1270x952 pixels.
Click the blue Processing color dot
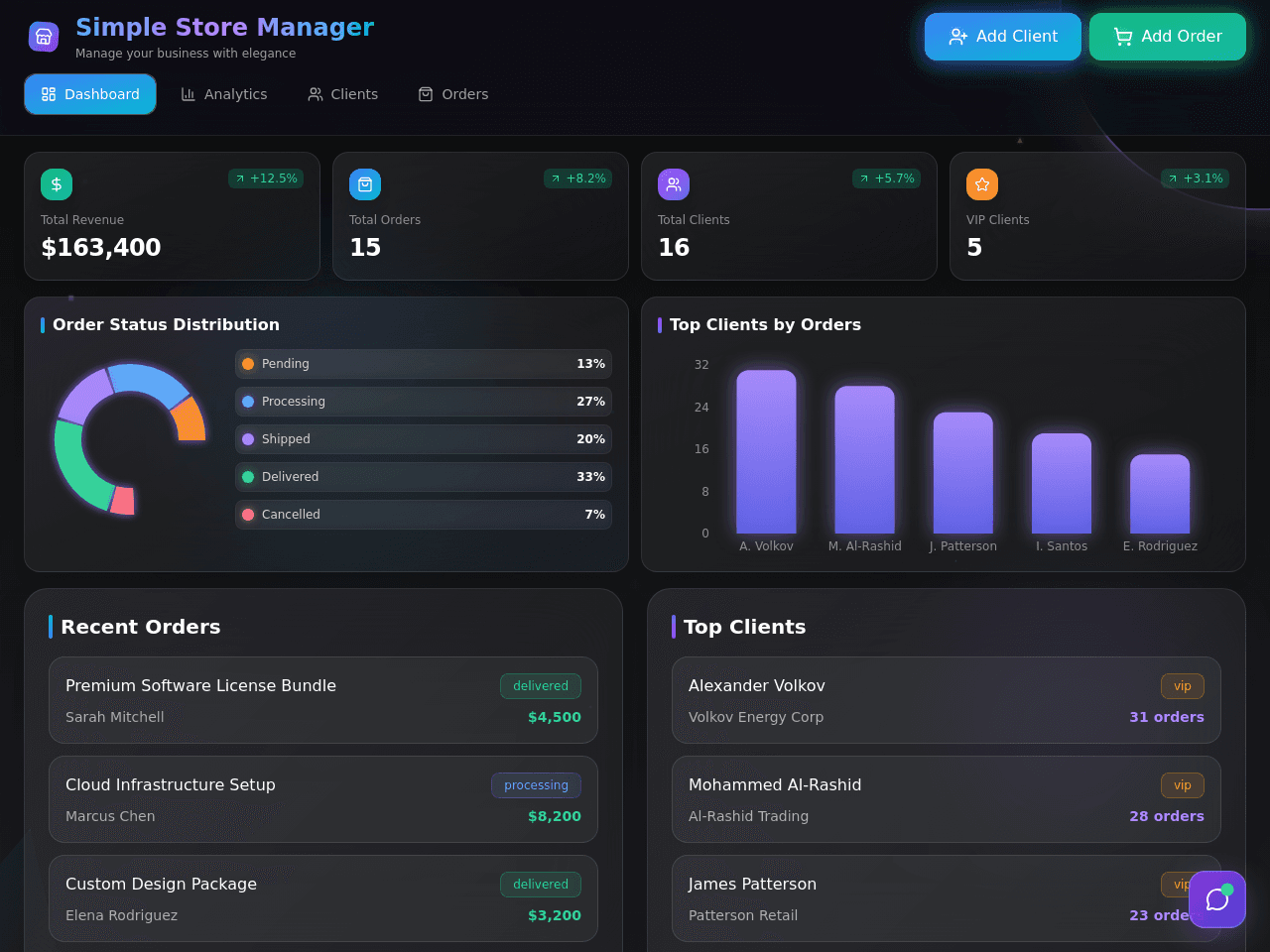[248, 402]
